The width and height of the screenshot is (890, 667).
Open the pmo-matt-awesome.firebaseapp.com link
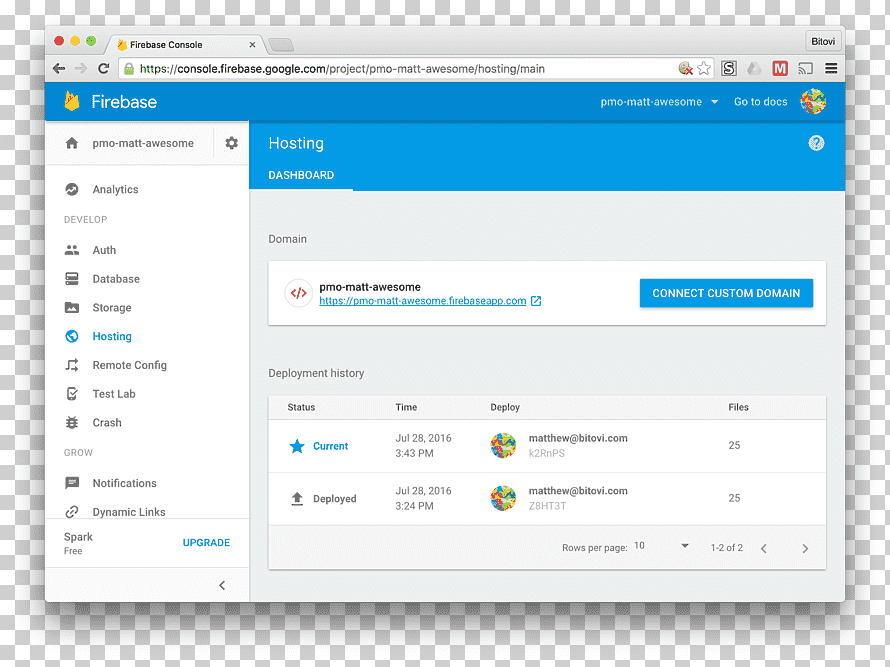(x=422, y=301)
